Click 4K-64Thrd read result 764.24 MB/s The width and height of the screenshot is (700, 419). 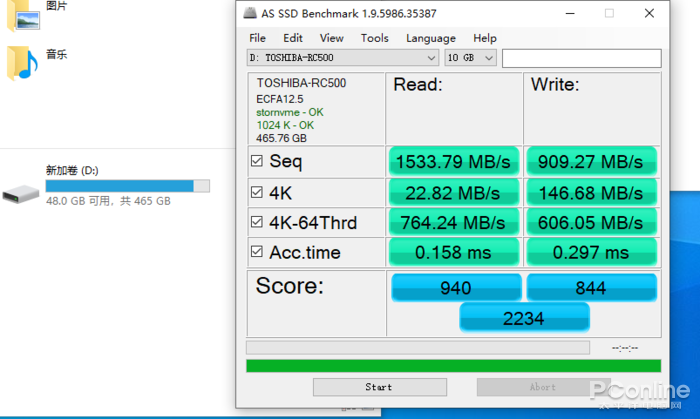click(x=454, y=223)
